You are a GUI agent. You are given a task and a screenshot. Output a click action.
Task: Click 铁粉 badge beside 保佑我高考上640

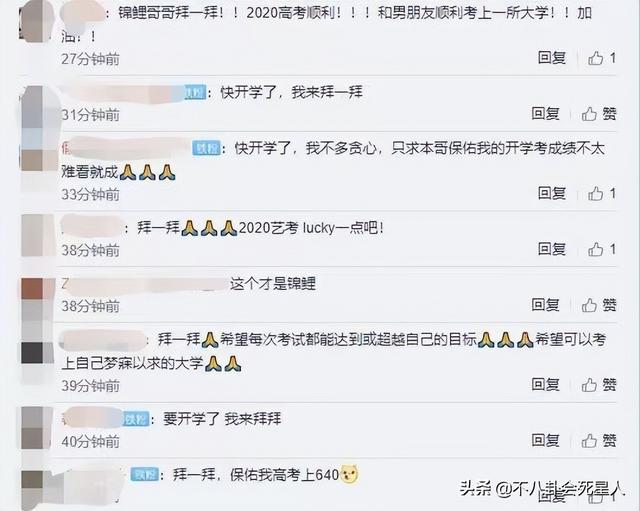(x=144, y=474)
